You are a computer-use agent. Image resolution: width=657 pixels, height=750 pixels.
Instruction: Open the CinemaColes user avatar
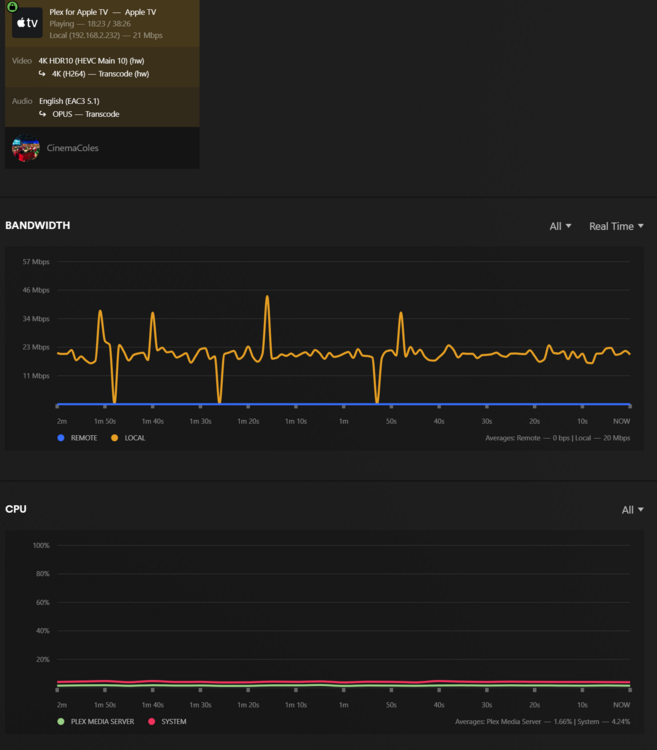coord(26,148)
